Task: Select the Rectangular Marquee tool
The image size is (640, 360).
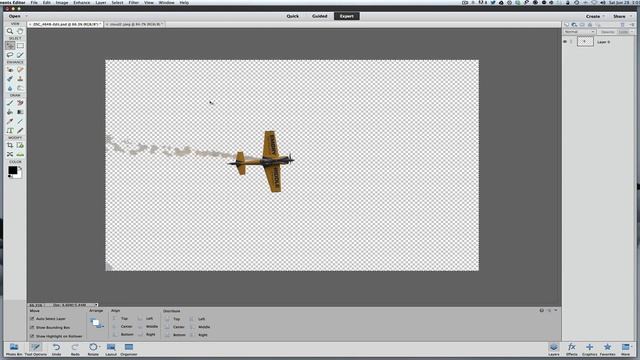Action: [x=20, y=45]
